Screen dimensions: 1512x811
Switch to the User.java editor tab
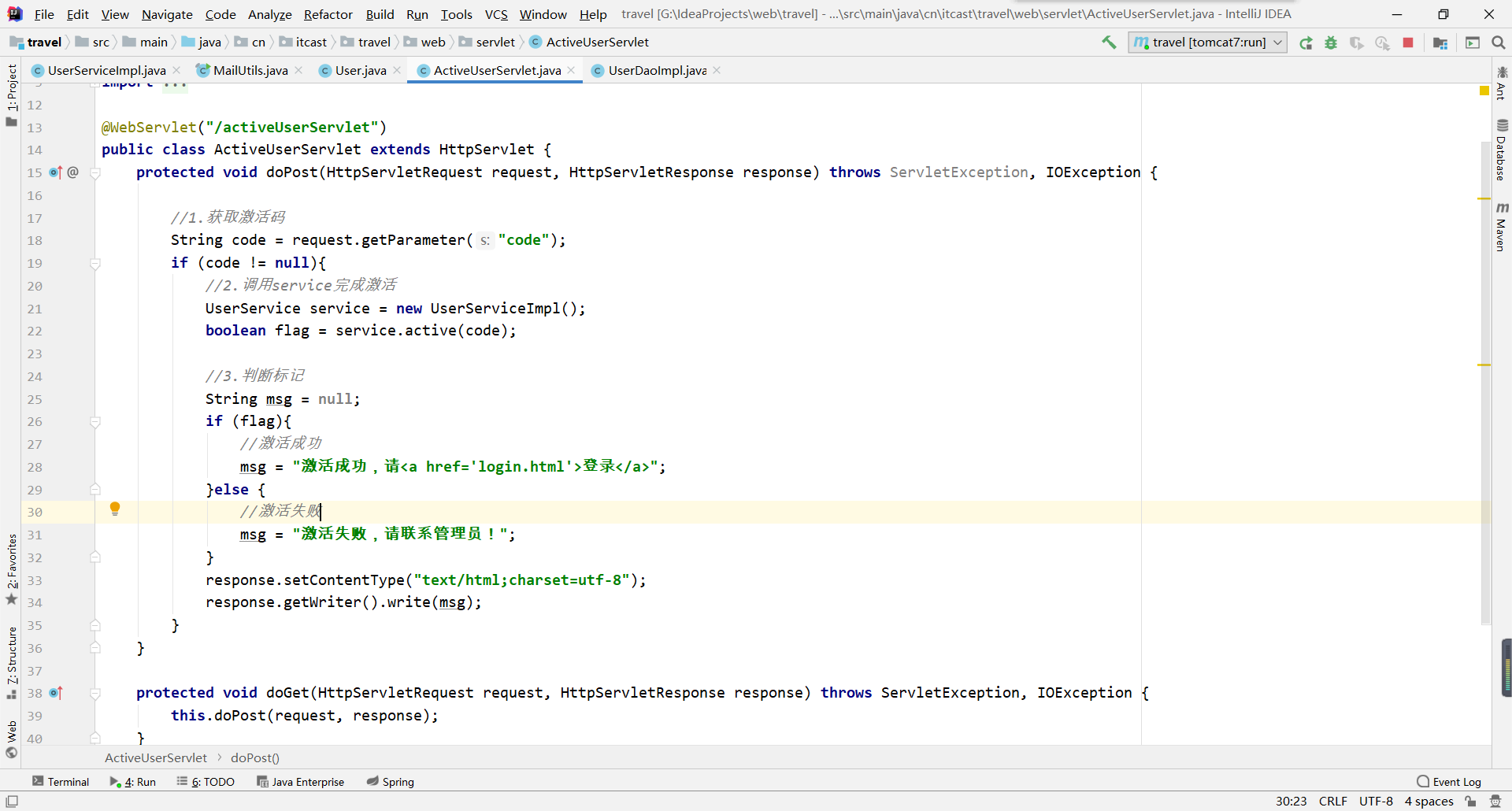click(x=361, y=71)
